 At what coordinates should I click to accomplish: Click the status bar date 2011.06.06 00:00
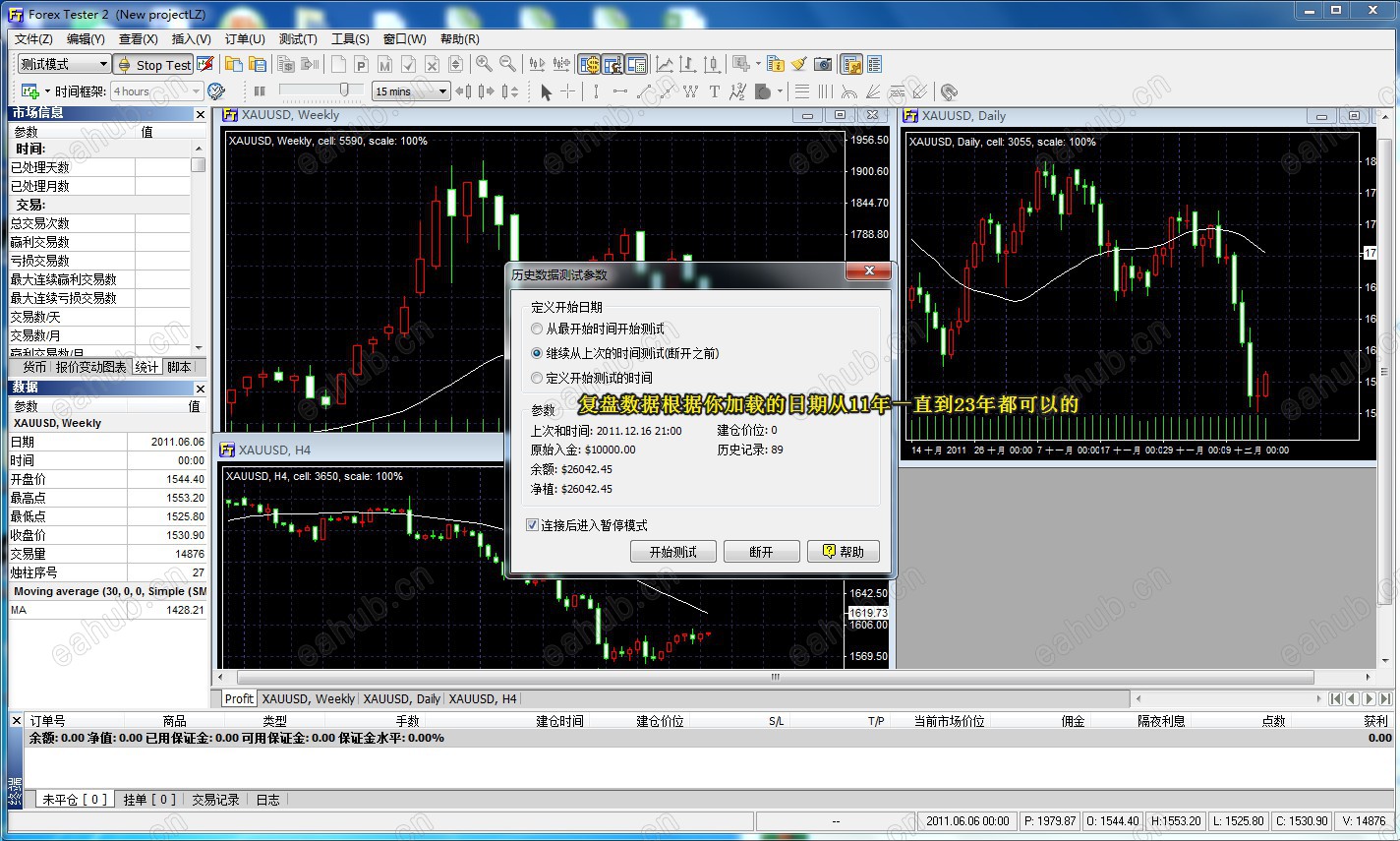tap(967, 820)
